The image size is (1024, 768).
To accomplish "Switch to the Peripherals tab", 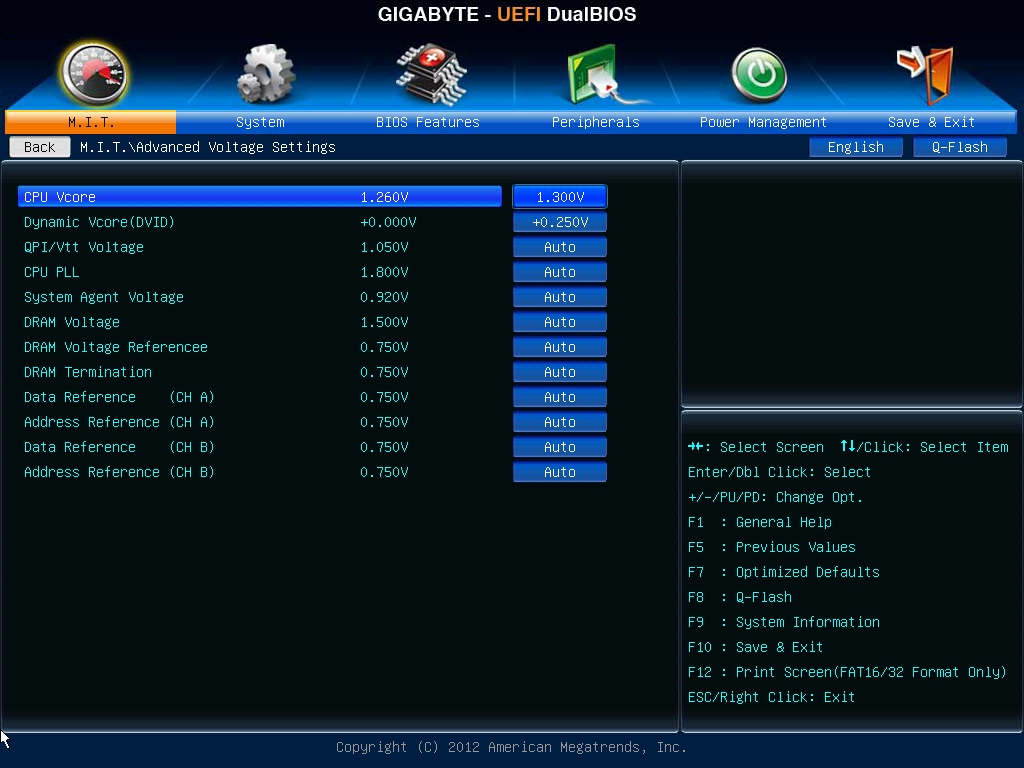I will point(596,122).
